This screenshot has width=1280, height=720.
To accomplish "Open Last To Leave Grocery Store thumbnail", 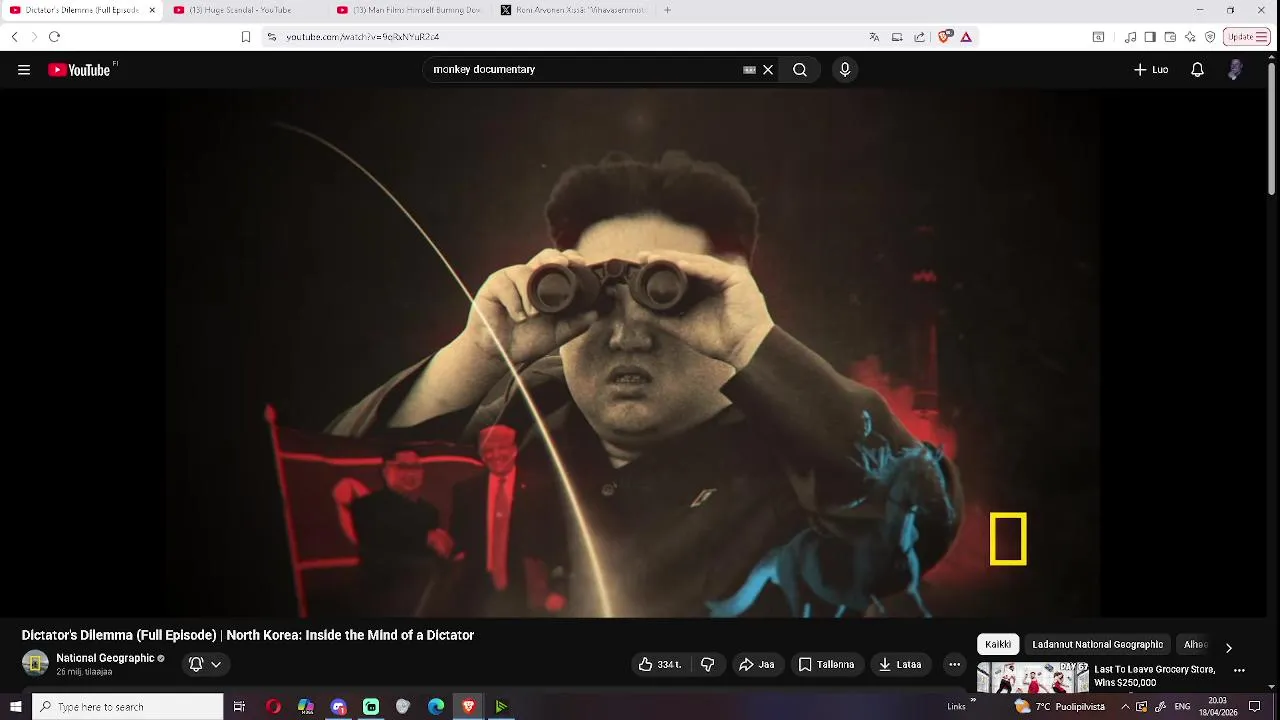I will [1032, 677].
